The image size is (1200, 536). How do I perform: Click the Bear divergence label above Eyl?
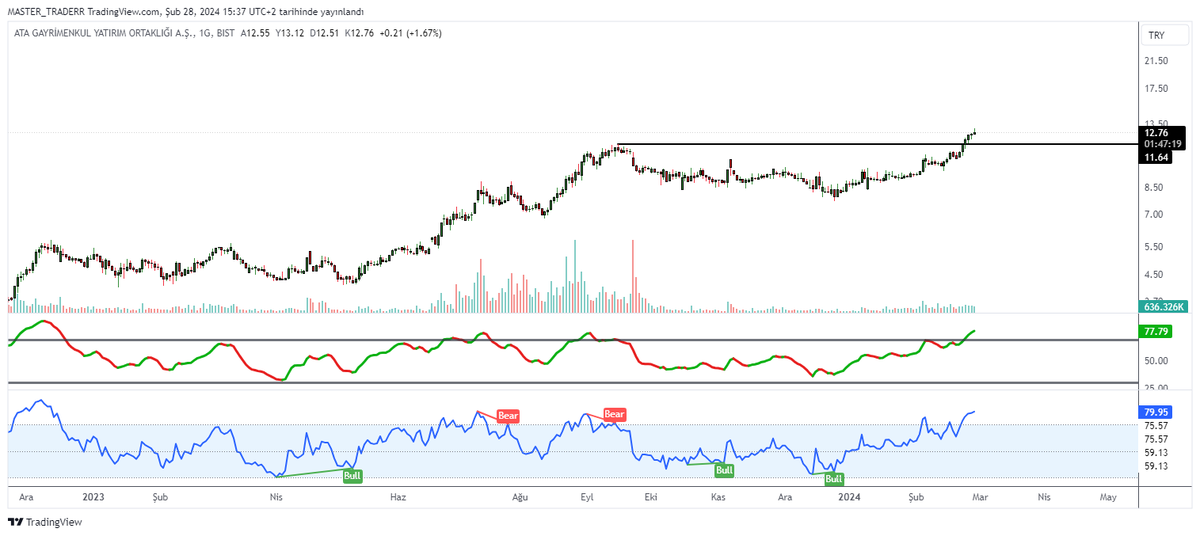[x=614, y=414]
